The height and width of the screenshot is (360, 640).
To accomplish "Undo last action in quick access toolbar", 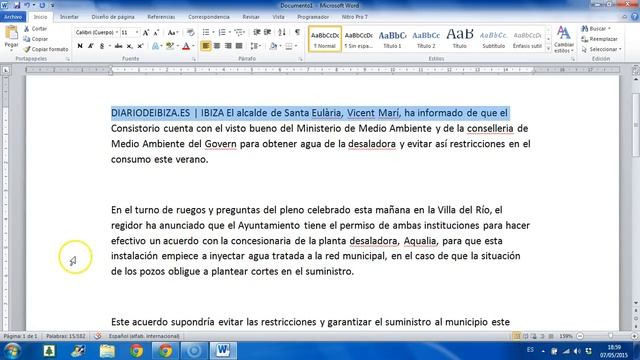I will click(x=27, y=5).
